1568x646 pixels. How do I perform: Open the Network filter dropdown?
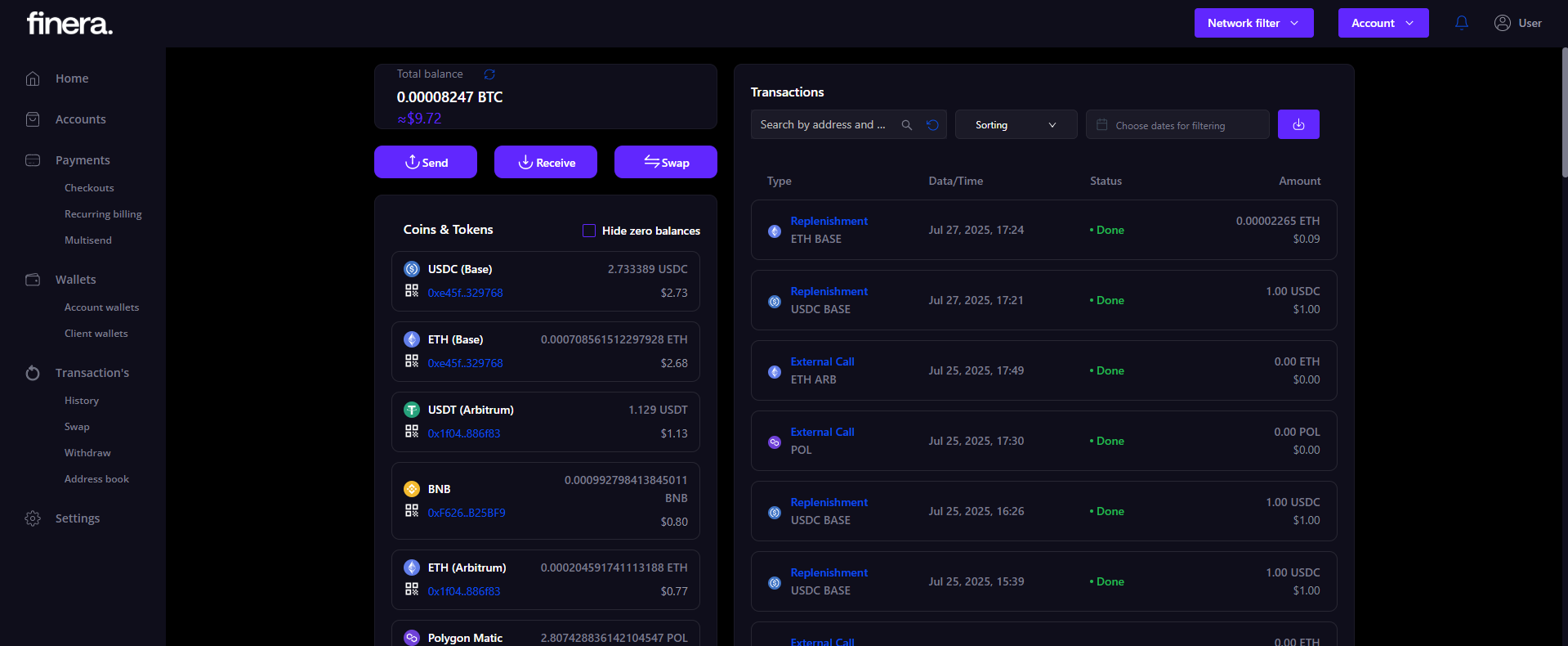(x=1253, y=23)
